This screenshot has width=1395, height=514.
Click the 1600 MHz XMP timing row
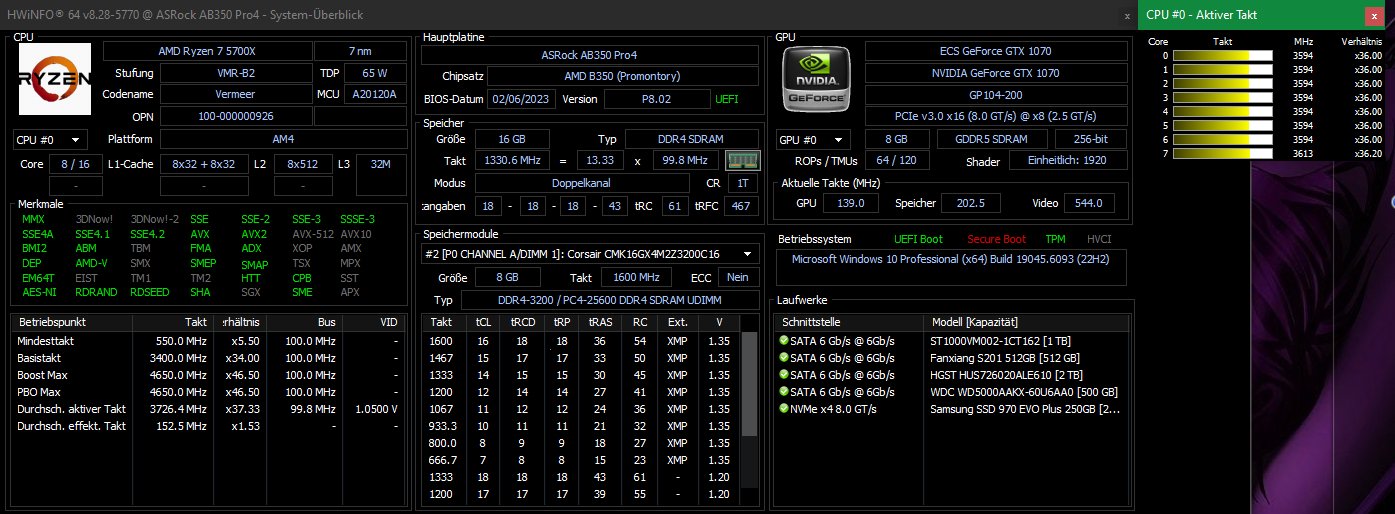click(x=582, y=341)
